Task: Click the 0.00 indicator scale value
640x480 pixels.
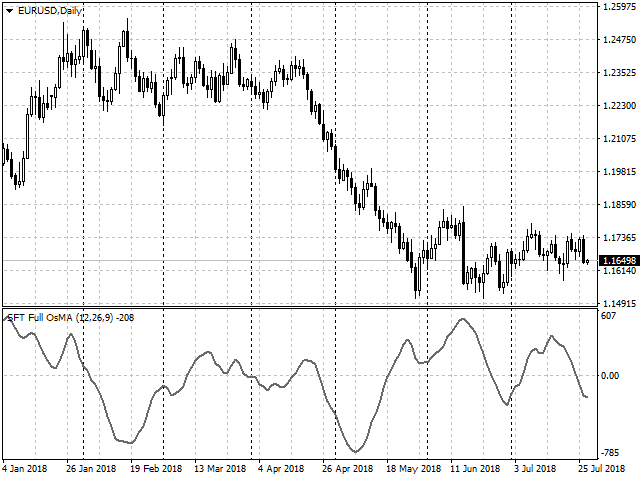Action: point(610,376)
